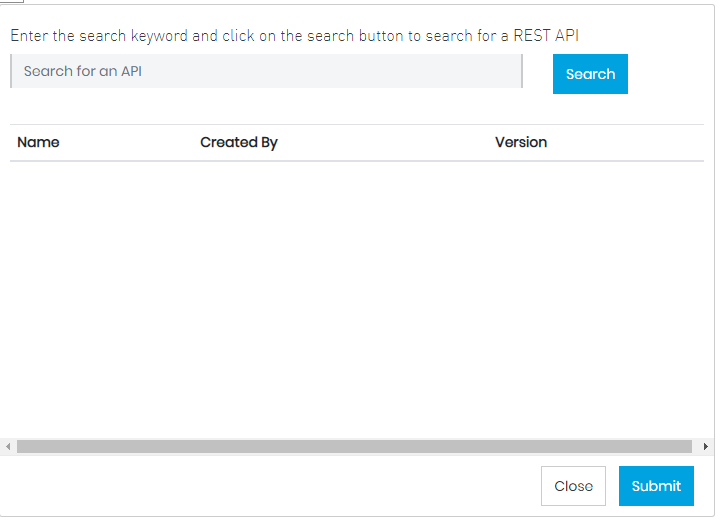Close the REST API search dialog

click(573, 486)
